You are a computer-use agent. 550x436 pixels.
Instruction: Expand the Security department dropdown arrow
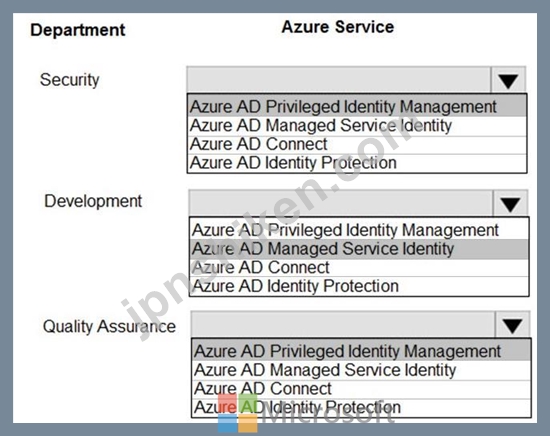tap(508, 80)
